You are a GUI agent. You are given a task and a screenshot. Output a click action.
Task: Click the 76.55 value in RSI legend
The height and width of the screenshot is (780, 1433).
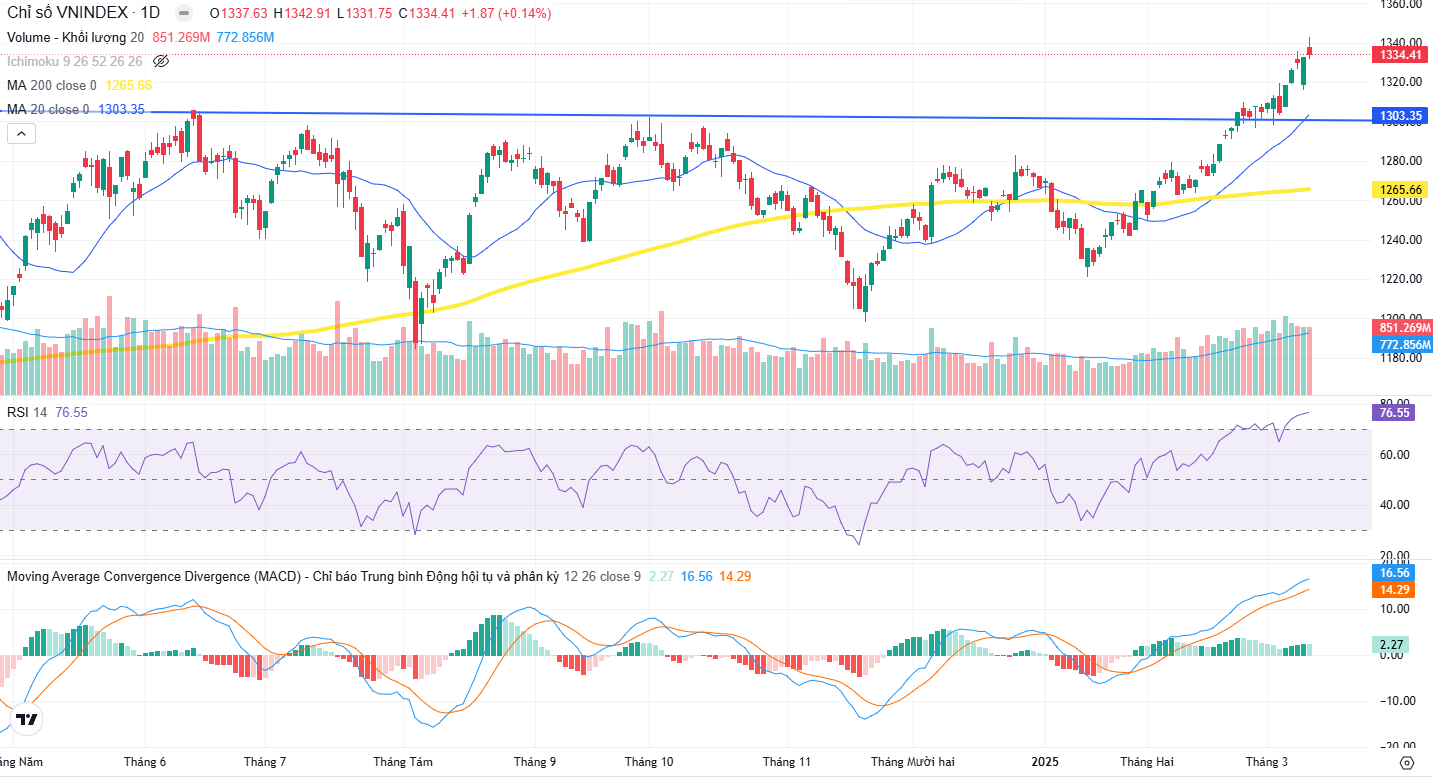tap(71, 412)
